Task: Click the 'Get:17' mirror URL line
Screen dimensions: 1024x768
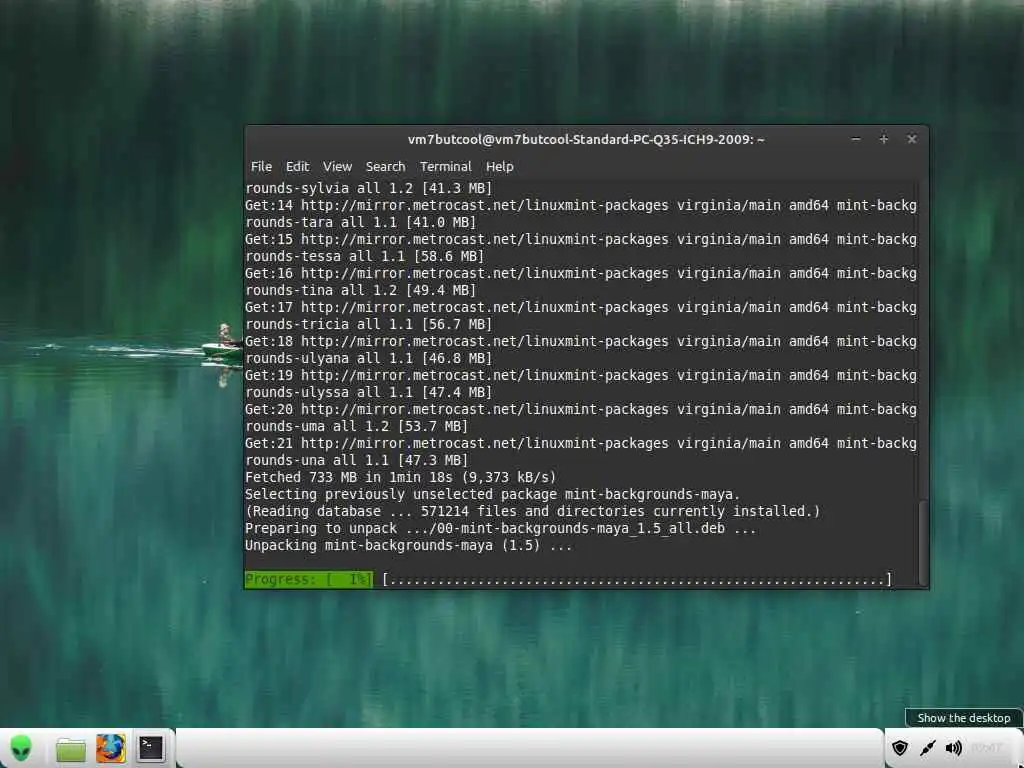Action: [581, 307]
